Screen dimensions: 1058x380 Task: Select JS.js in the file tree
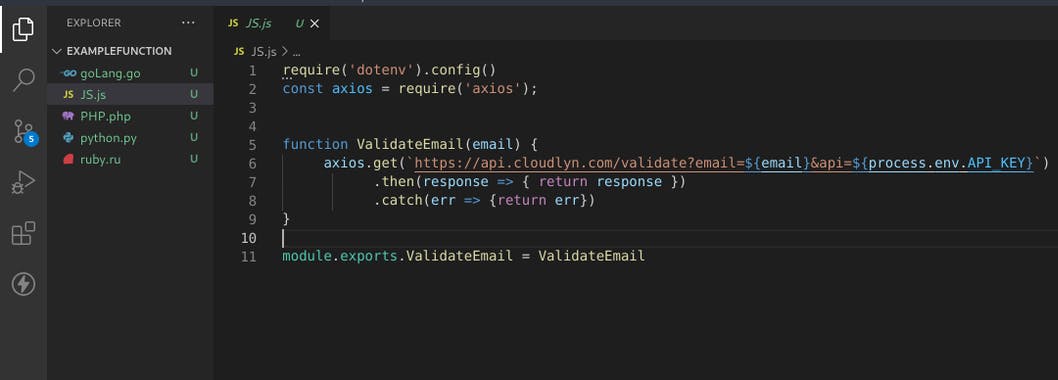(130, 94)
